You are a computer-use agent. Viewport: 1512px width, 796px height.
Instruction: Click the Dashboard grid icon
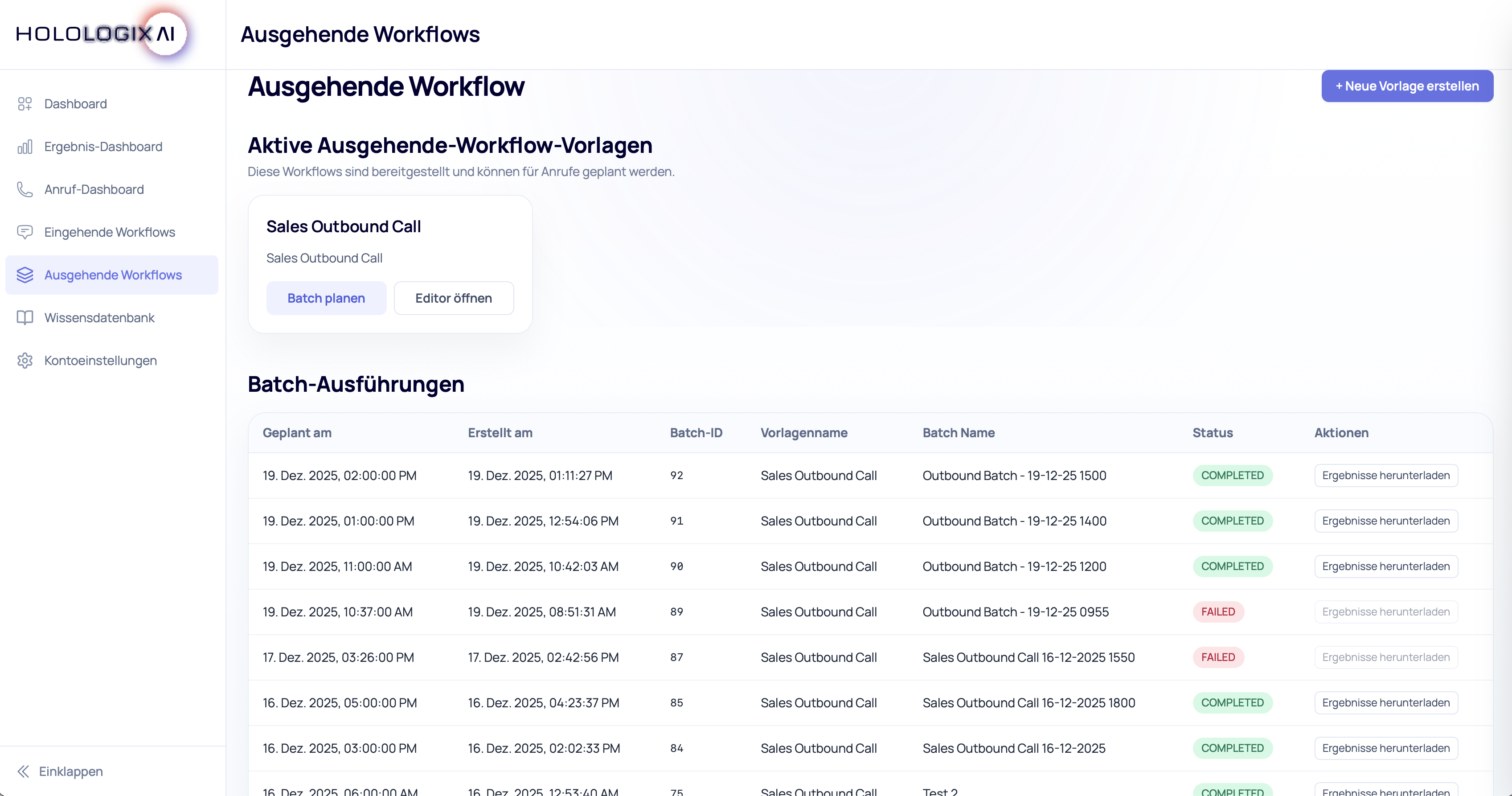(25, 104)
